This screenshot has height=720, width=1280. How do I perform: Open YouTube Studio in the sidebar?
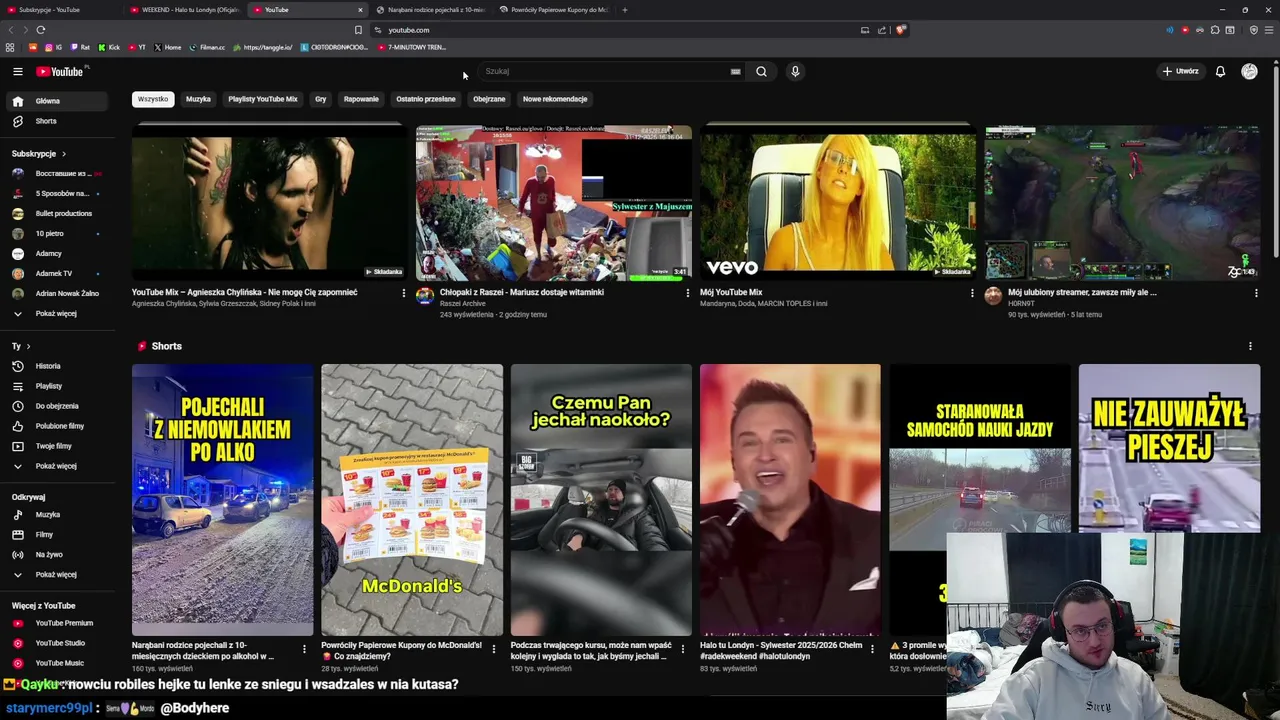[x=59, y=643]
